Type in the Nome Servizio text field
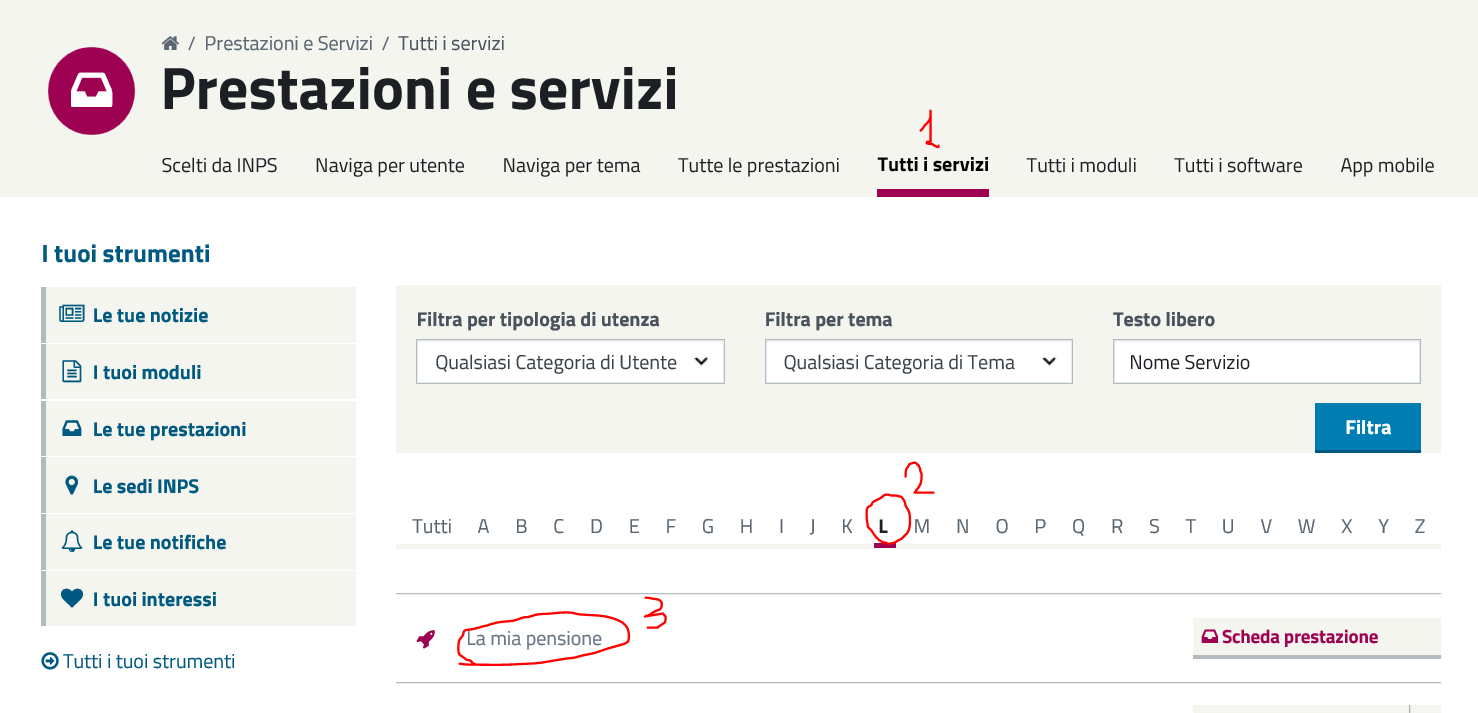The height and width of the screenshot is (713, 1478). [1266, 362]
